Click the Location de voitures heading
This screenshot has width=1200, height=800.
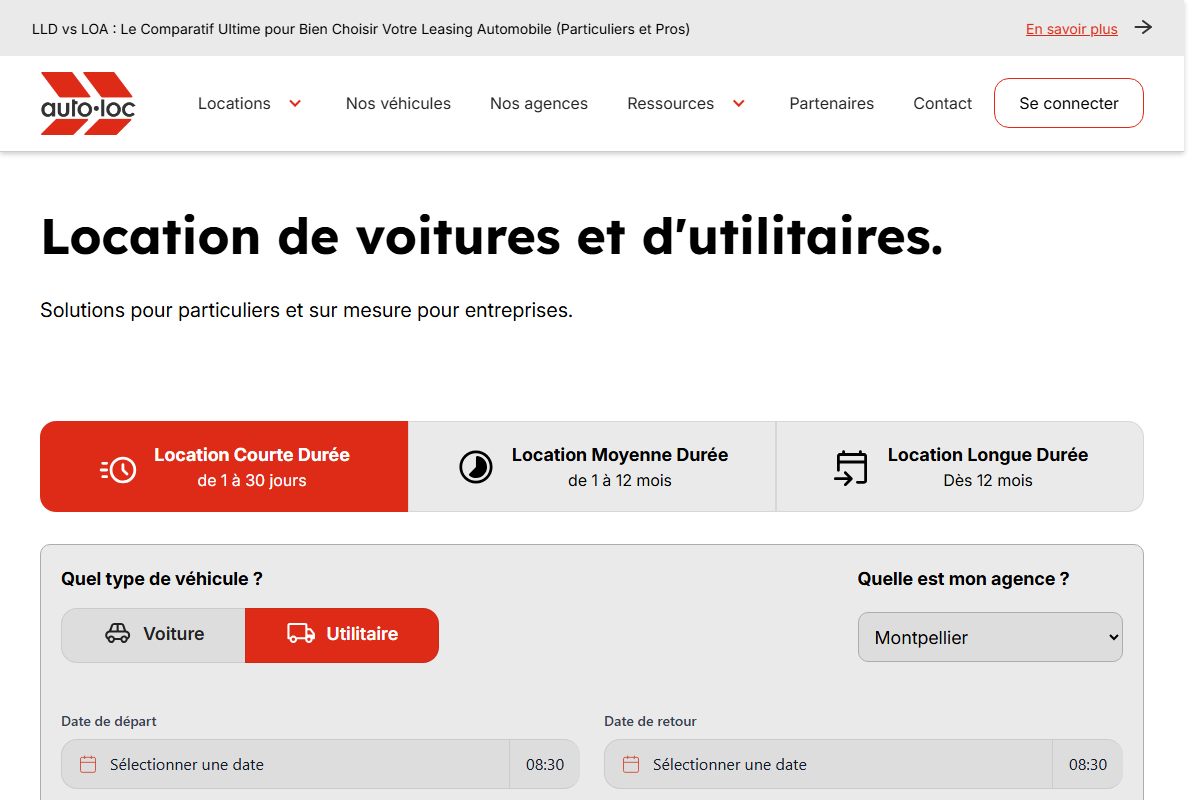click(492, 237)
